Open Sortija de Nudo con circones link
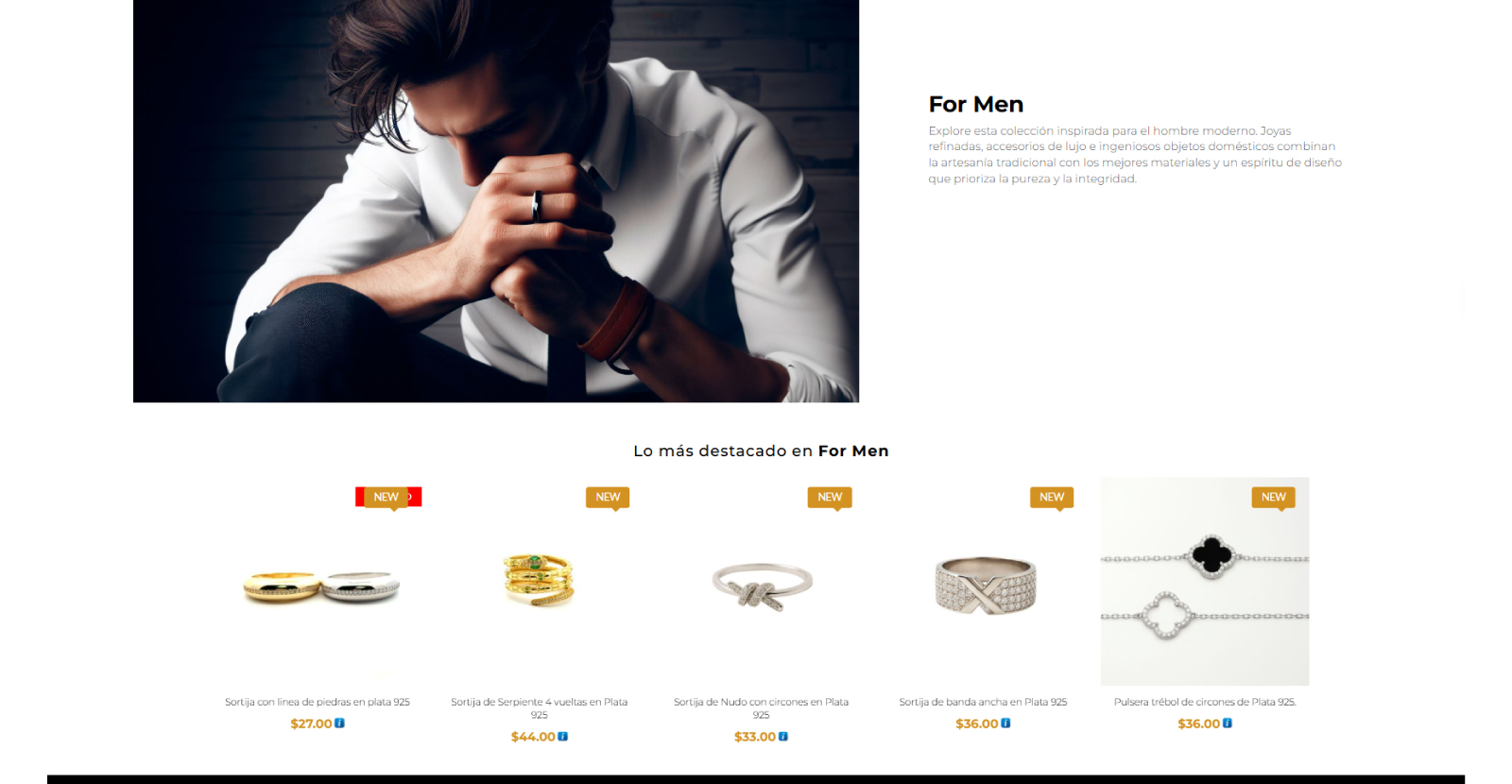Viewport: 1512px width, 784px height. click(761, 708)
